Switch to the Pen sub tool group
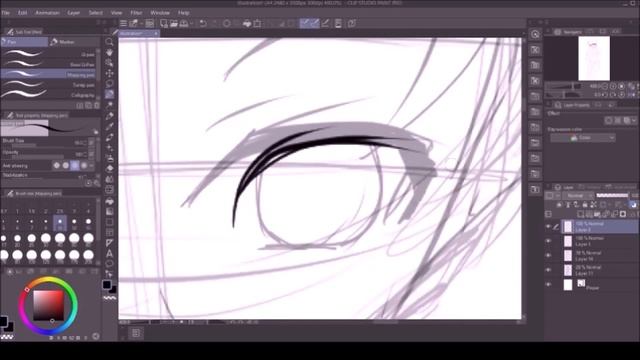 coord(24,42)
